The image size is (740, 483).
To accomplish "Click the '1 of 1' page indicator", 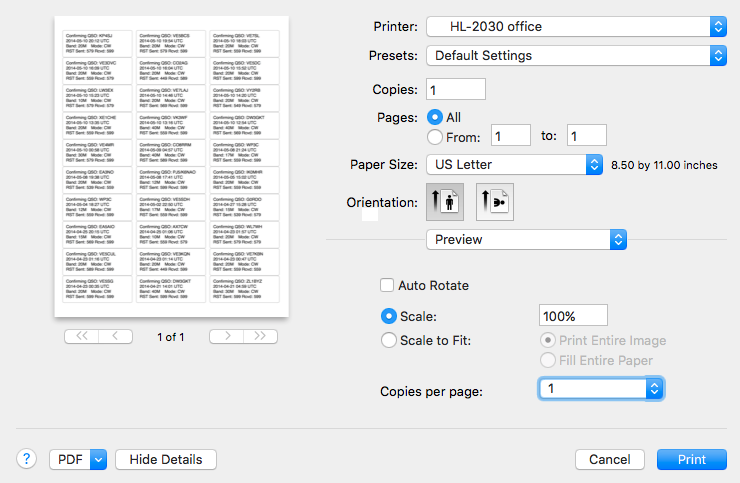I will [170, 337].
